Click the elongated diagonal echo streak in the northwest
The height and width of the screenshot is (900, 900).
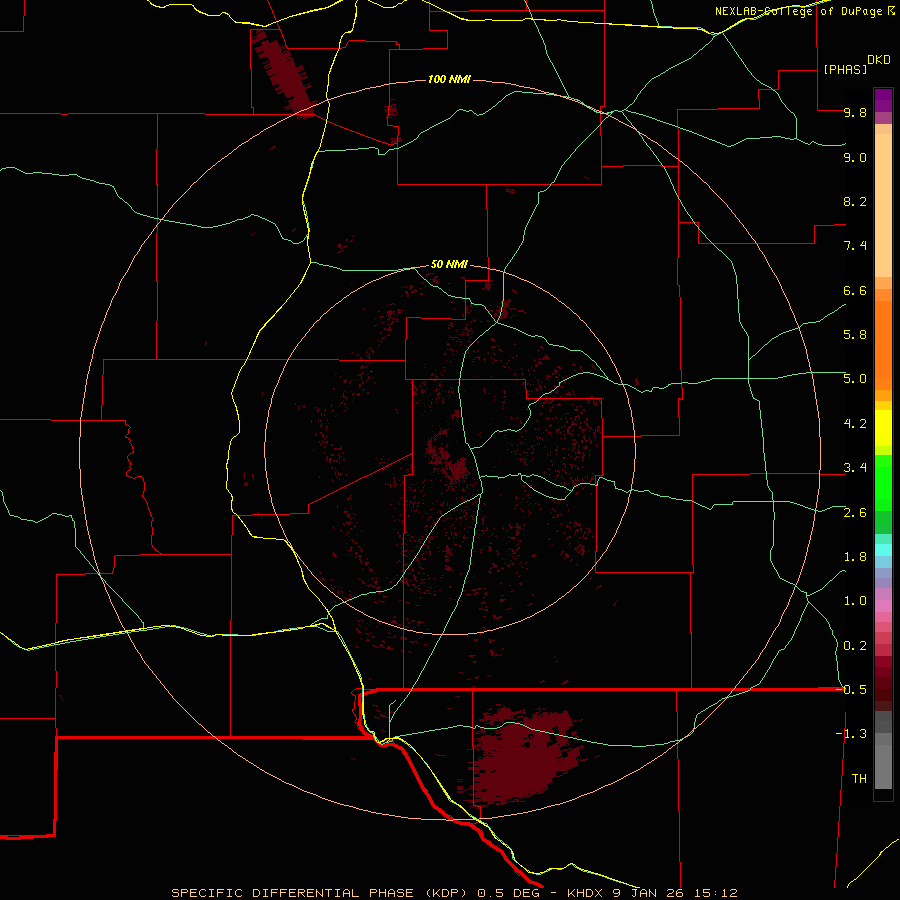tap(284, 73)
